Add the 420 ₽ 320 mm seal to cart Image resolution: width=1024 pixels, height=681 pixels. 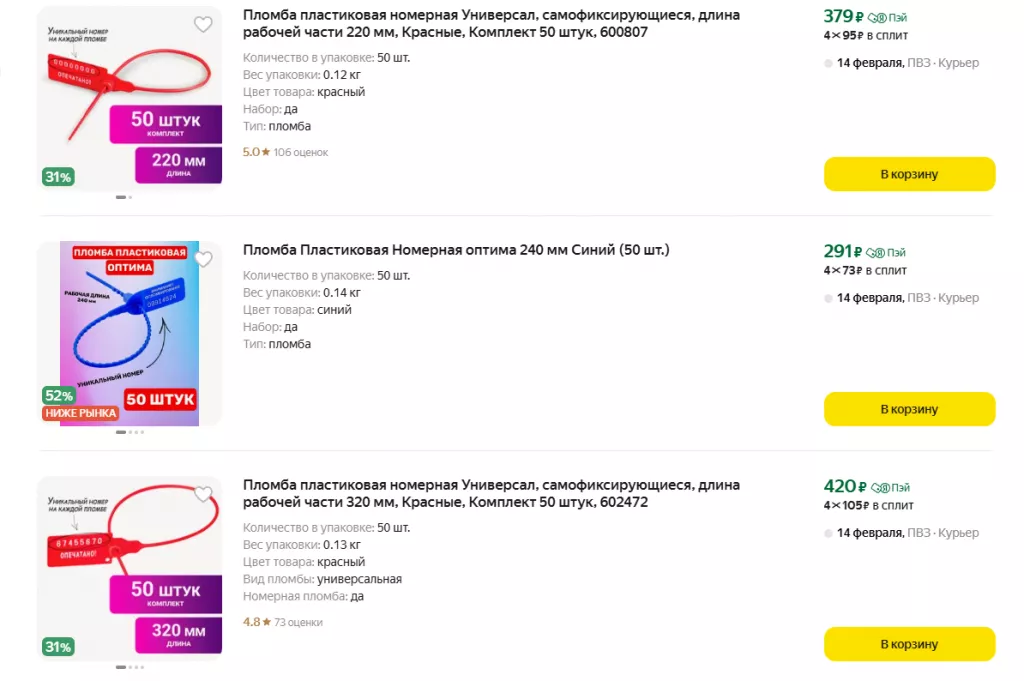pyautogui.click(x=909, y=644)
